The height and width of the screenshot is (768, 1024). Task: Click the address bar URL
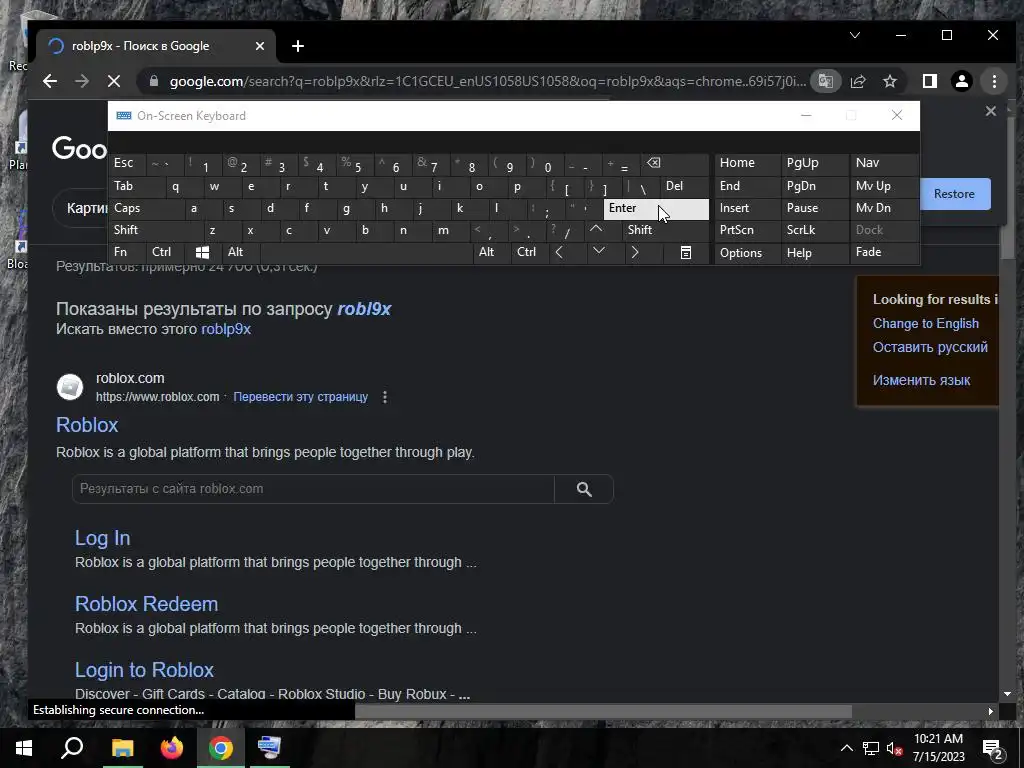click(487, 82)
